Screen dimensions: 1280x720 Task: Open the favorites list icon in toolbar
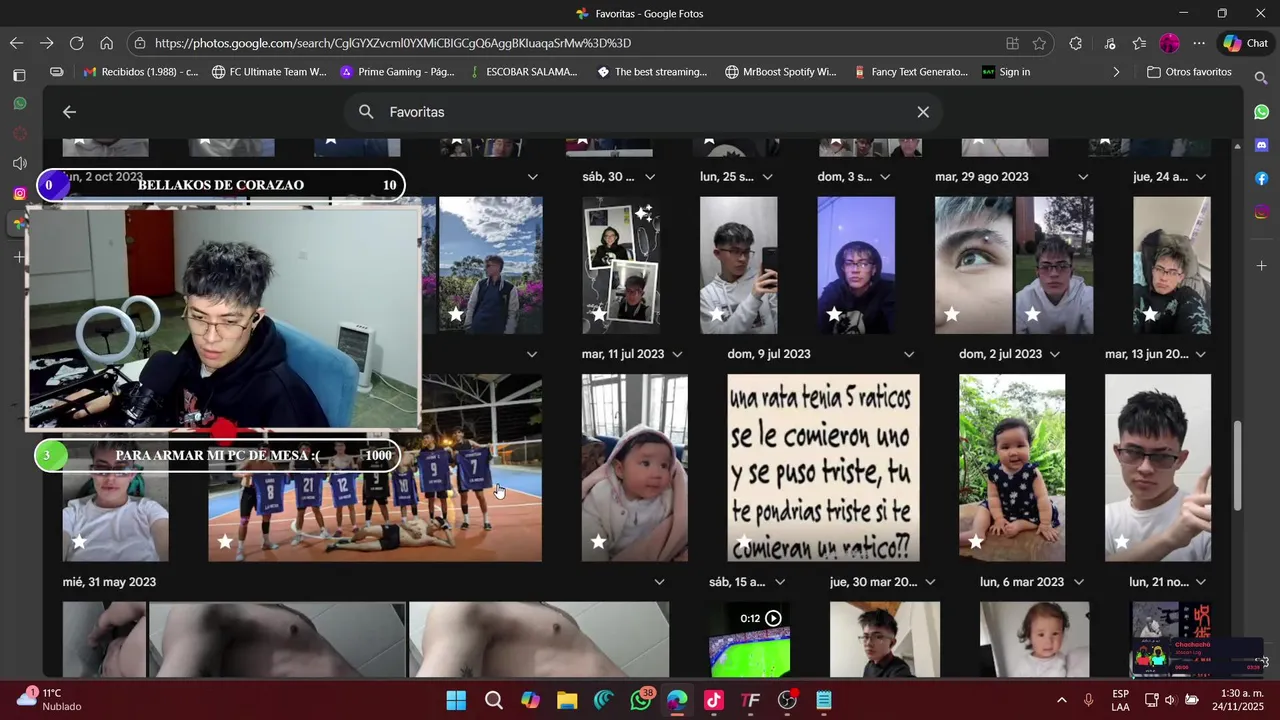point(1139,43)
